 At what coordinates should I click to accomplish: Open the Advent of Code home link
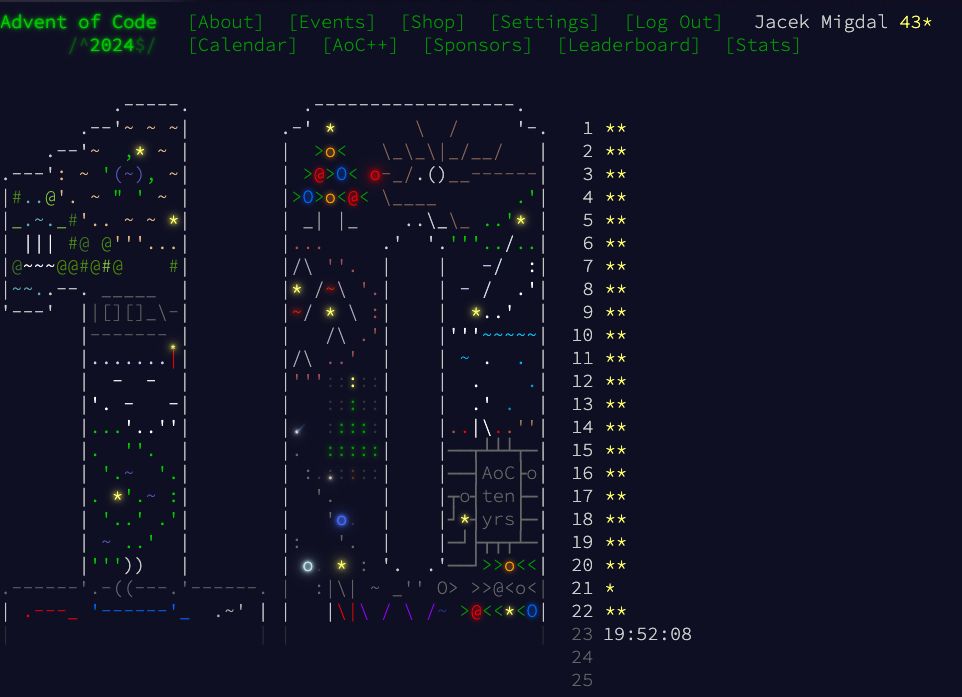click(79, 22)
